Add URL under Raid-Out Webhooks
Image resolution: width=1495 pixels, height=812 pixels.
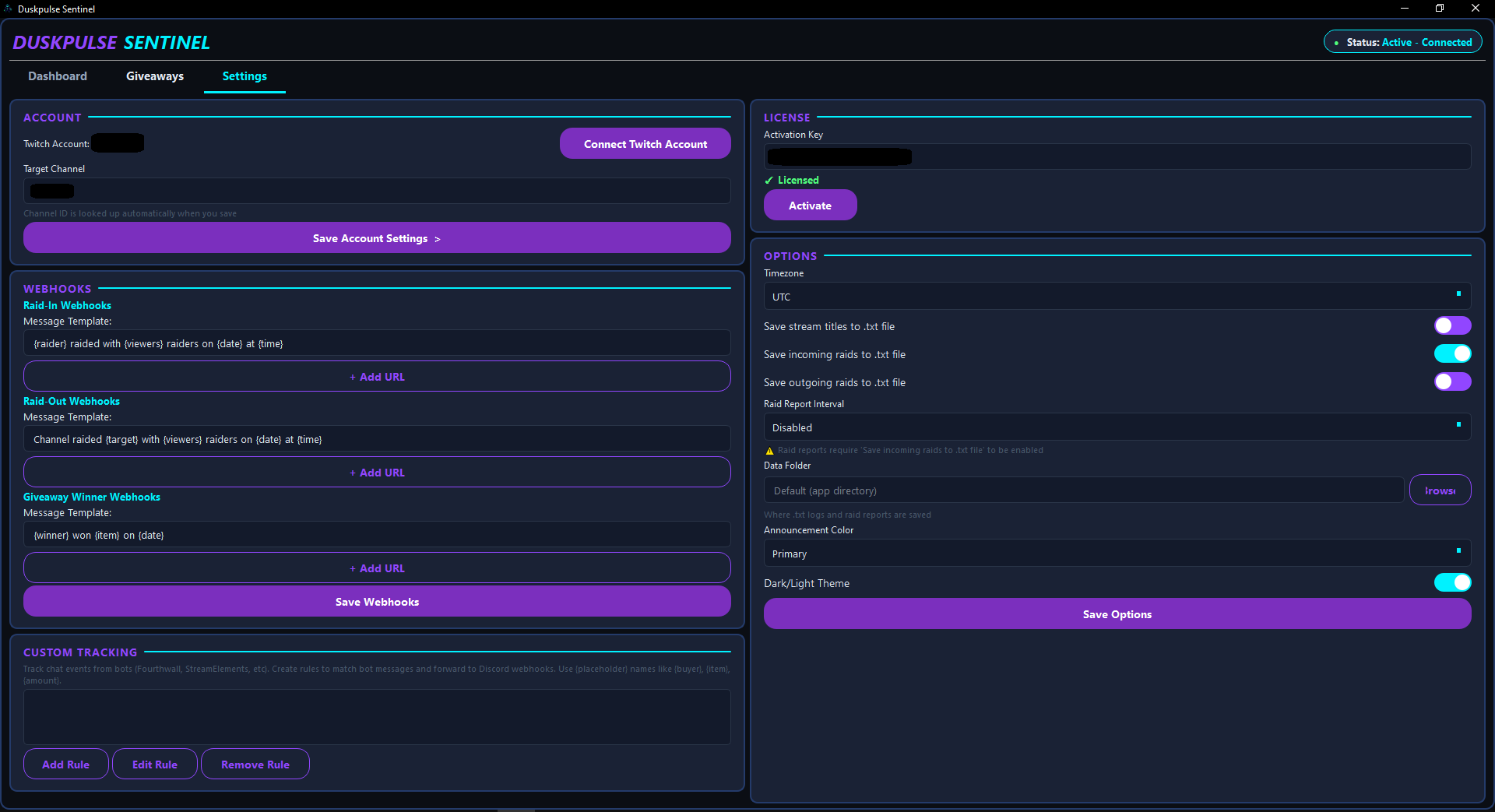377,473
